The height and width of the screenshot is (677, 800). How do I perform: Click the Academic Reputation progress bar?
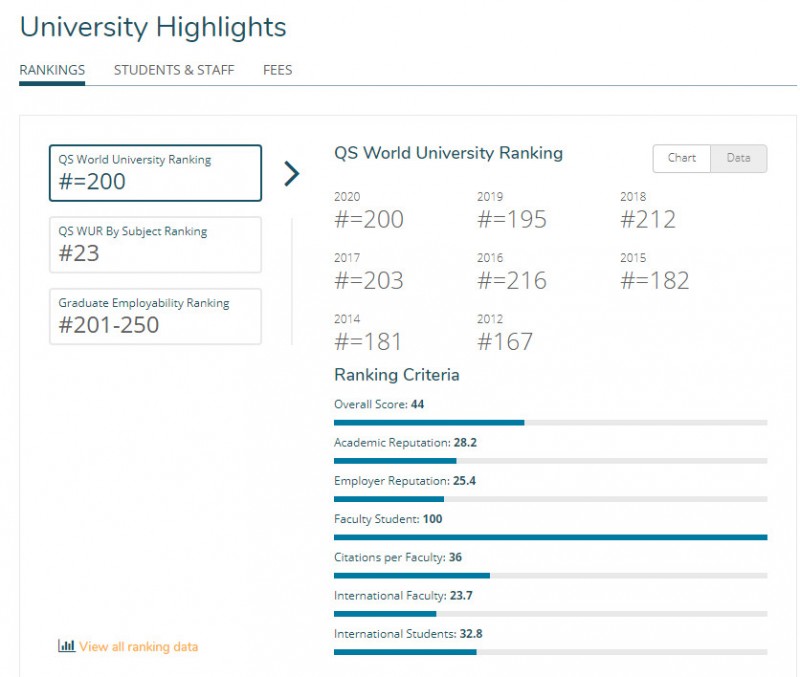[551, 461]
